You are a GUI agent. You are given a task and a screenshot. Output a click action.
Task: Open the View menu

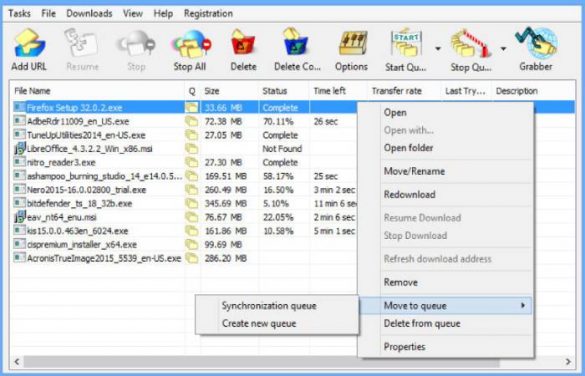pyautogui.click(x=133, y=13)
